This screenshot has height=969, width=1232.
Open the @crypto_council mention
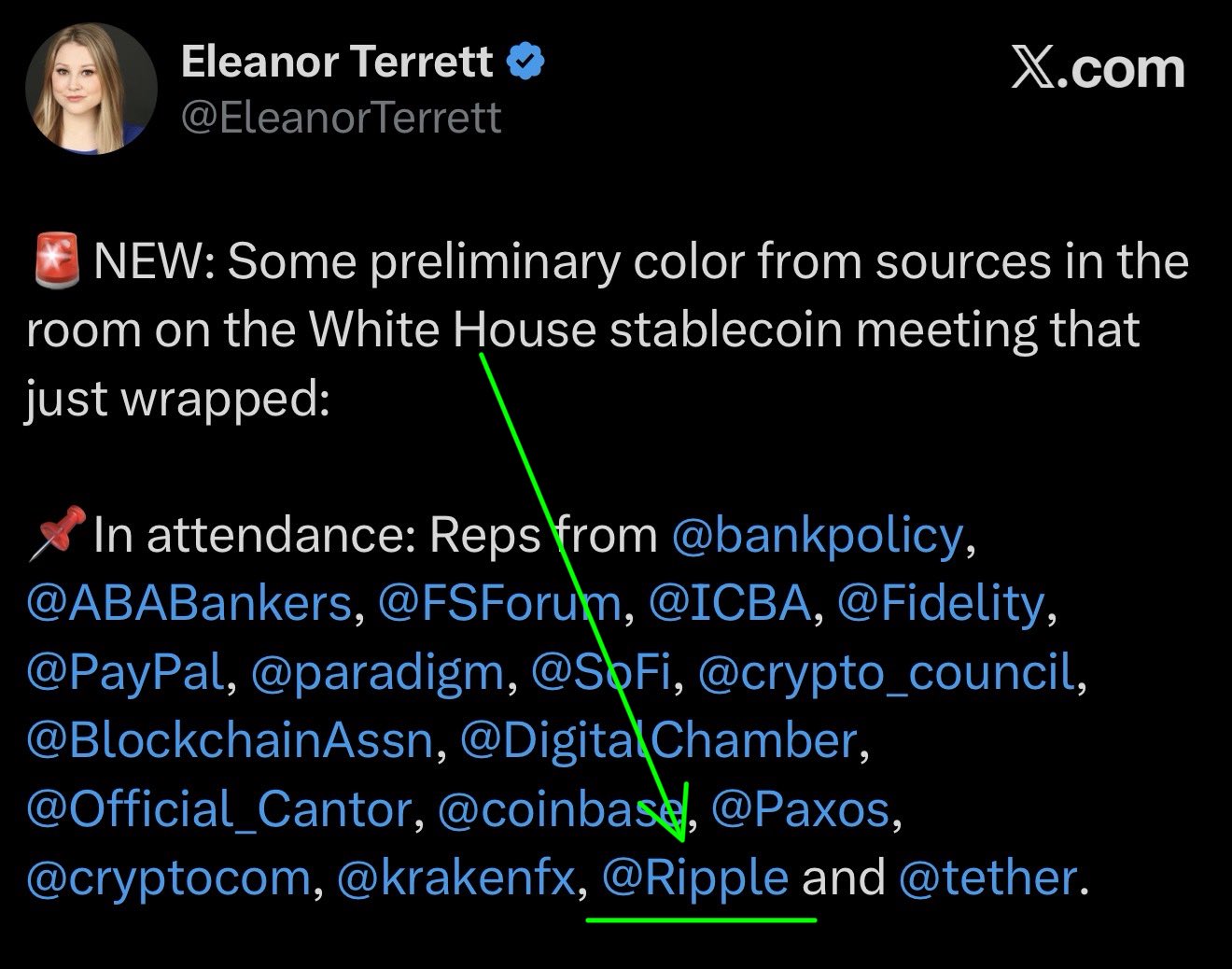coord(887,672)
